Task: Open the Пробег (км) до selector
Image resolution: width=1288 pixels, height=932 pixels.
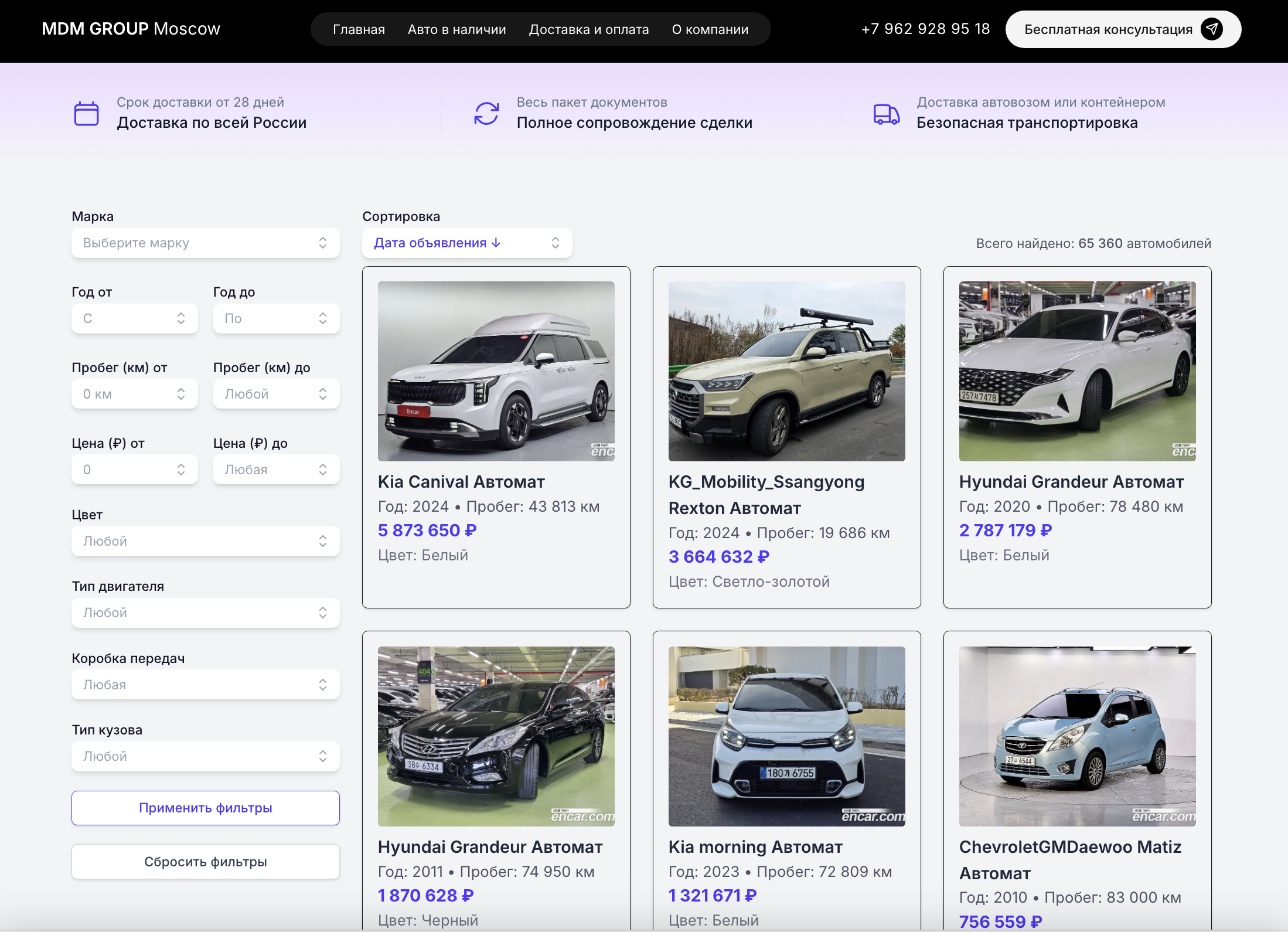Action: pyautogui.click(x=276, y=394)
